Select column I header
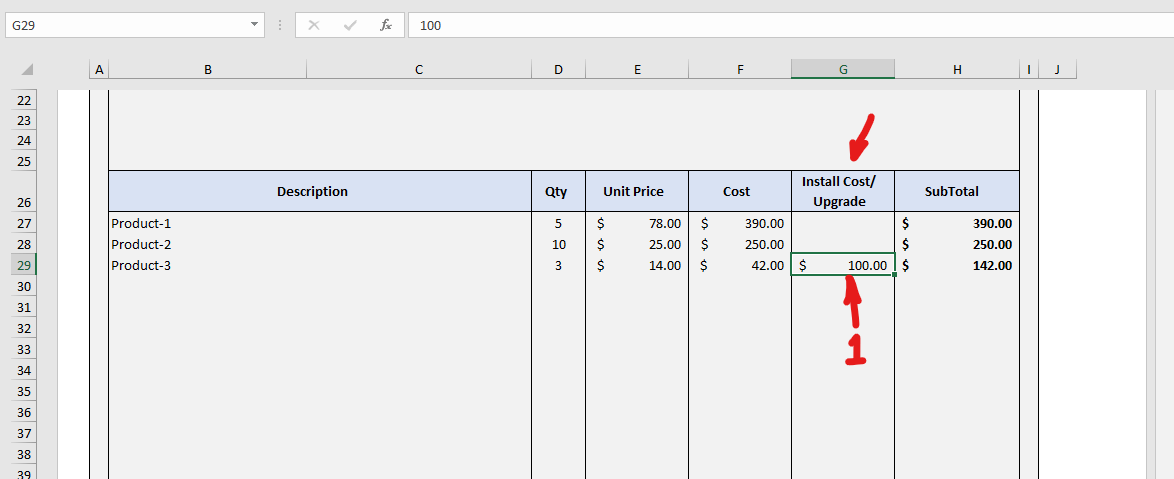This screenshot has height=479, width=1174. 1029,70
